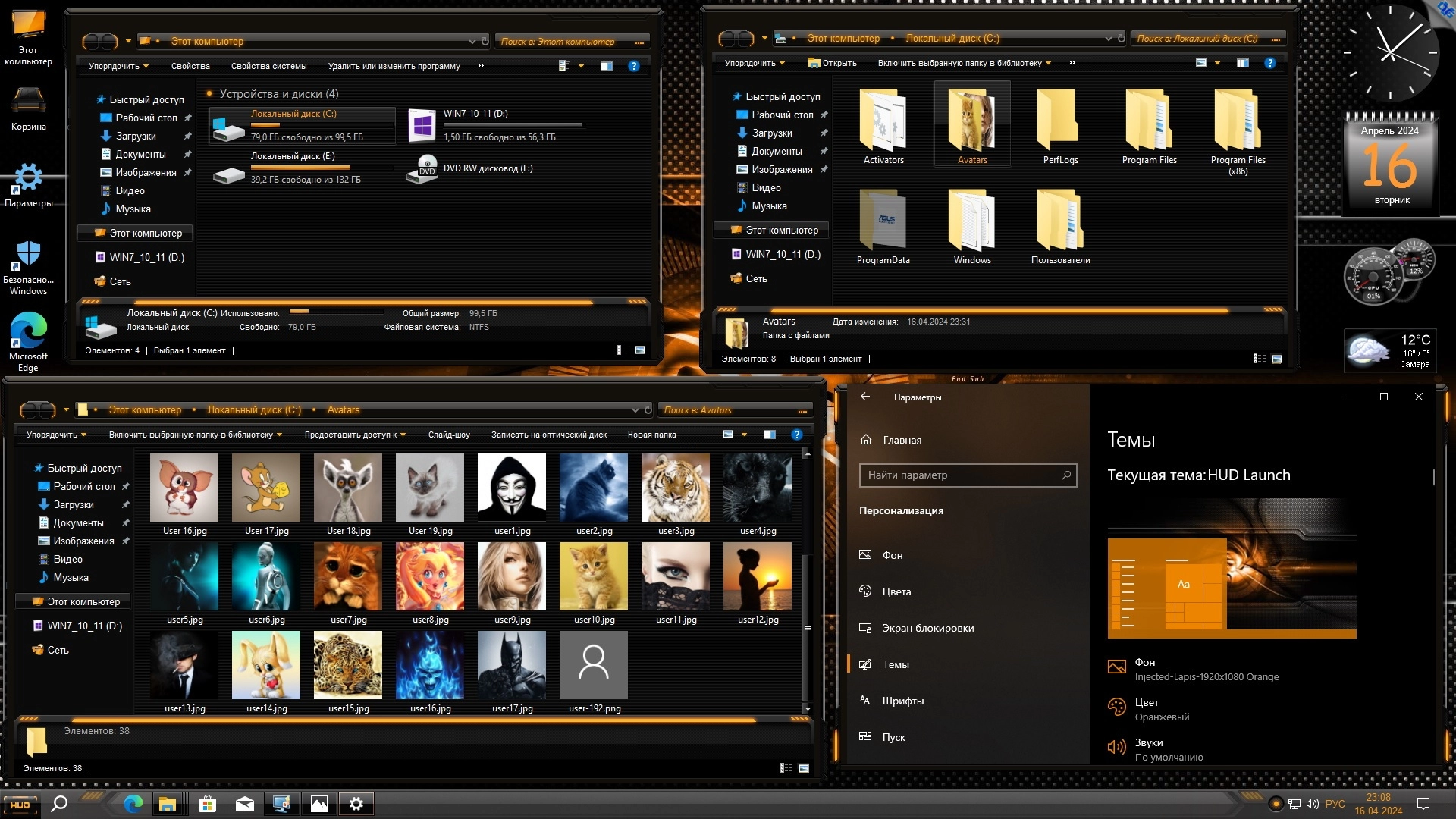Click the taskbar search magnifier icon
1456x819 pixels.
coord(59,804)
